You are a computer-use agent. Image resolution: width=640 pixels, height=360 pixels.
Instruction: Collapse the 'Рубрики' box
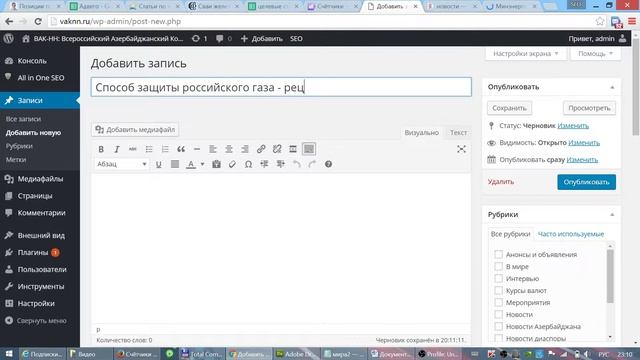612,215
